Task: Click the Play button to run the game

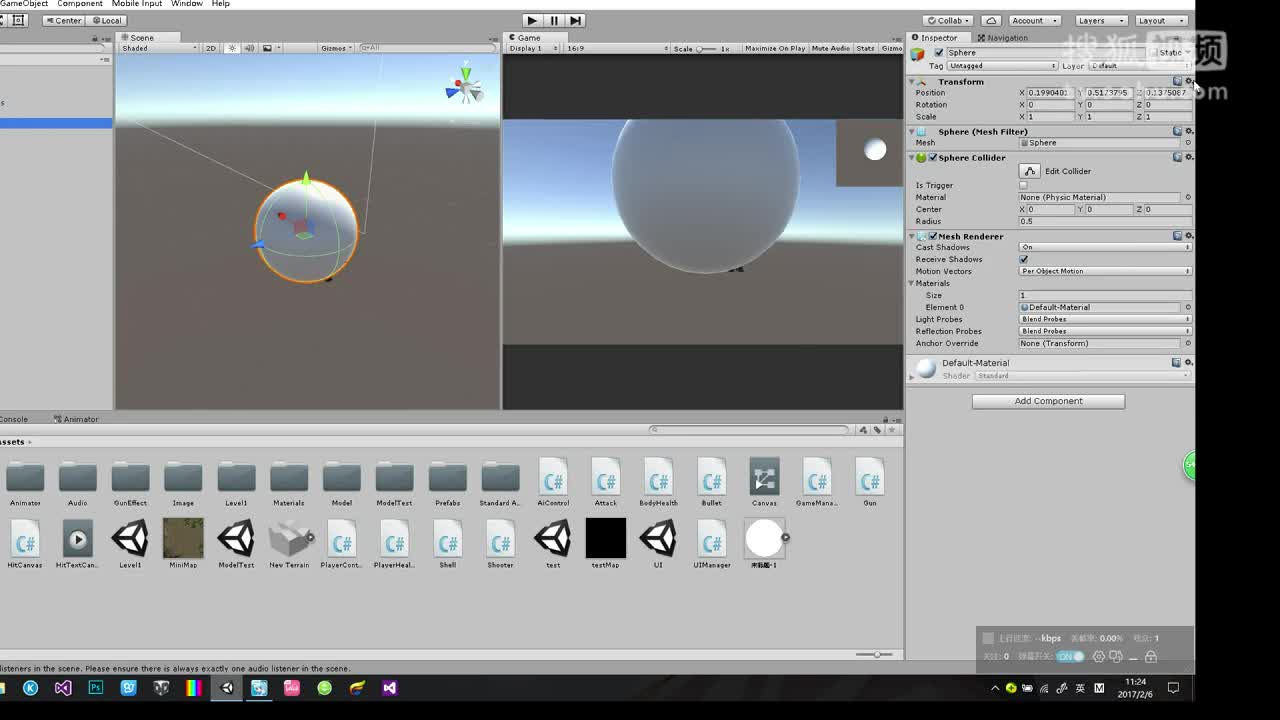Action: point(531,20)
